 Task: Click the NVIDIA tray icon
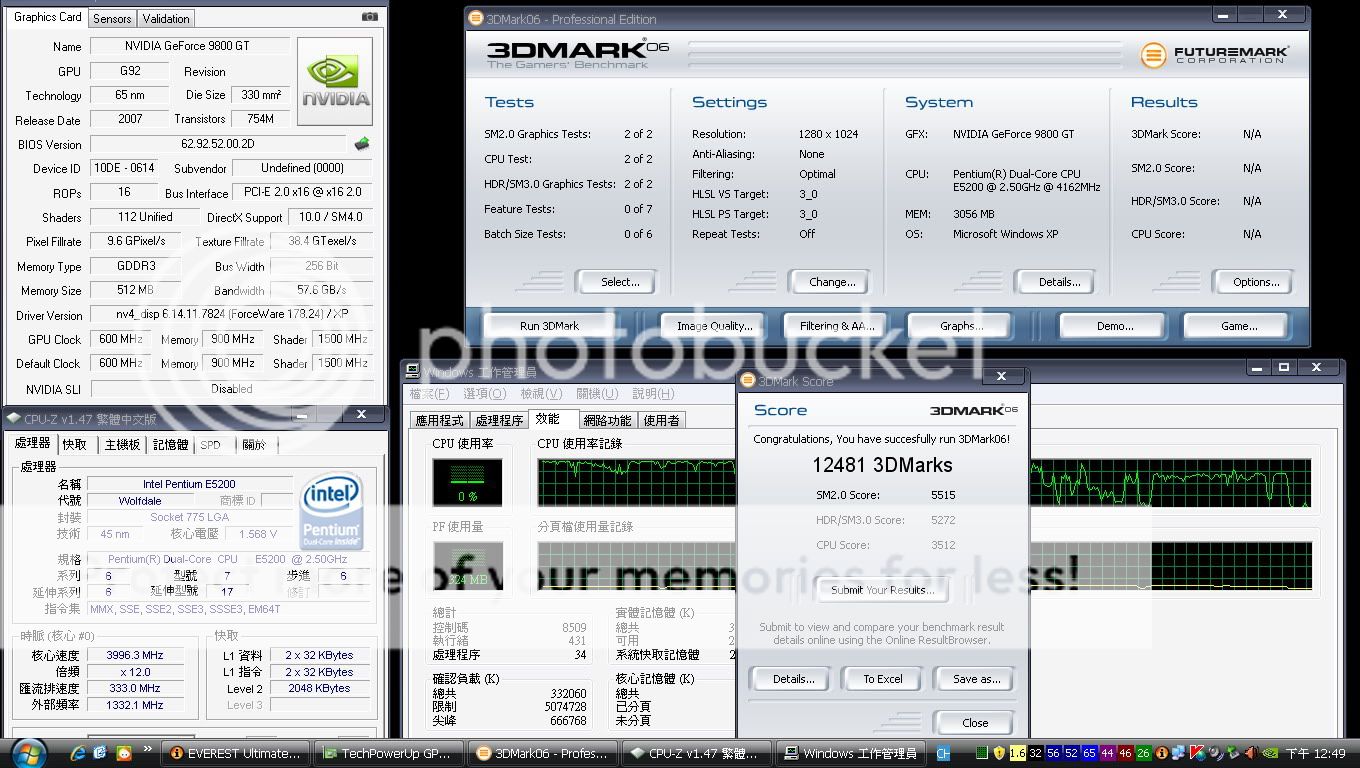[x=1269, y=753]
